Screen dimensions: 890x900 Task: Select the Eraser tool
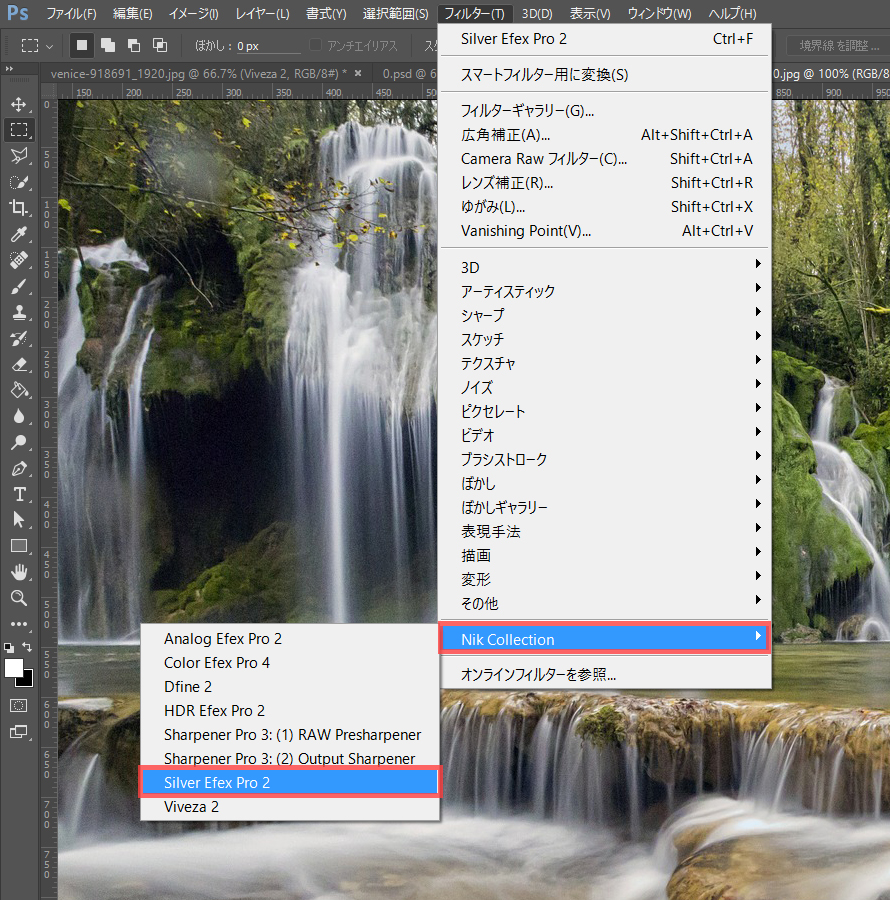click(x=19, y=364)
